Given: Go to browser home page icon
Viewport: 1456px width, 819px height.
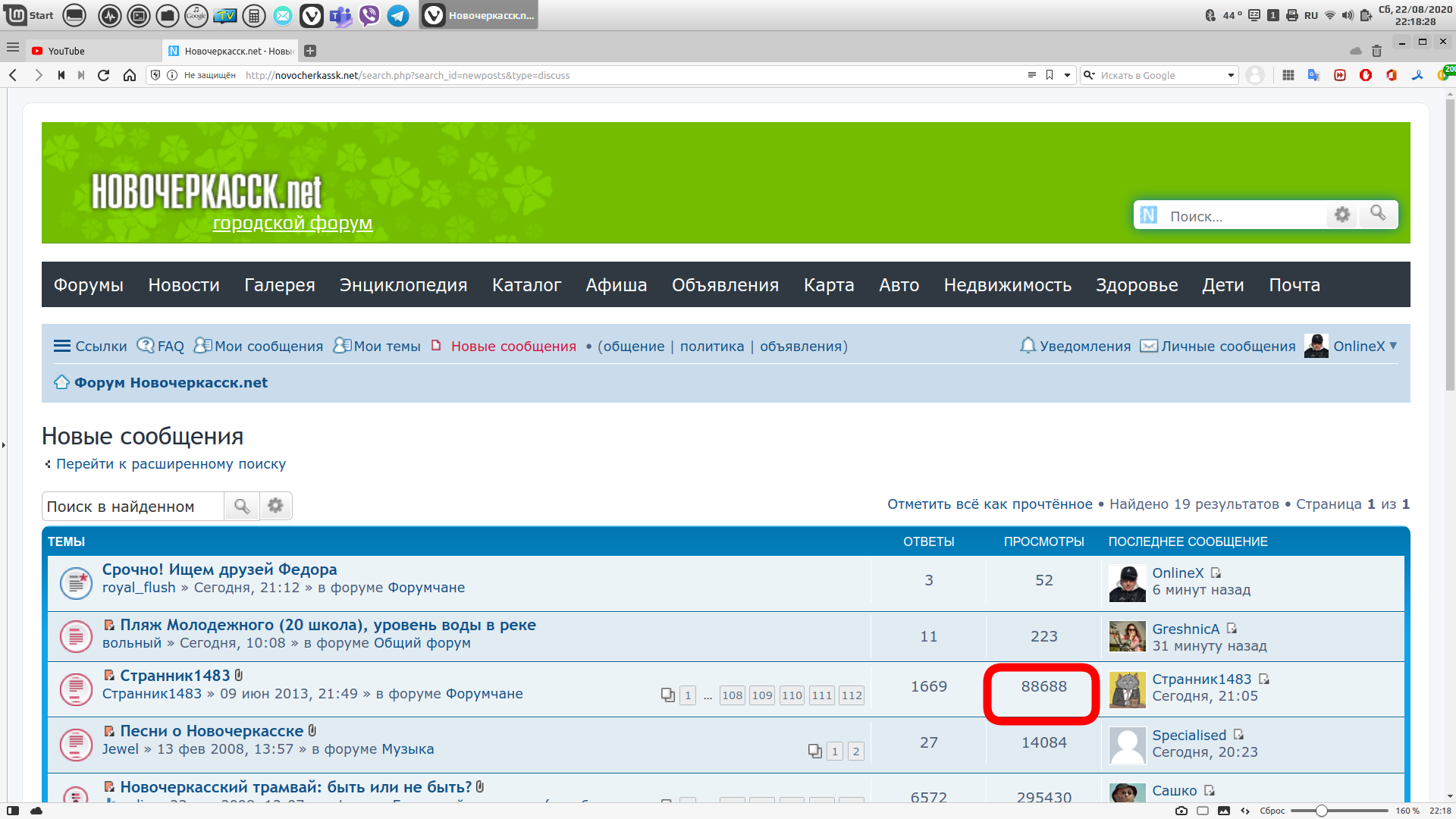Looking at the screenshot, I should coord(130,75).
